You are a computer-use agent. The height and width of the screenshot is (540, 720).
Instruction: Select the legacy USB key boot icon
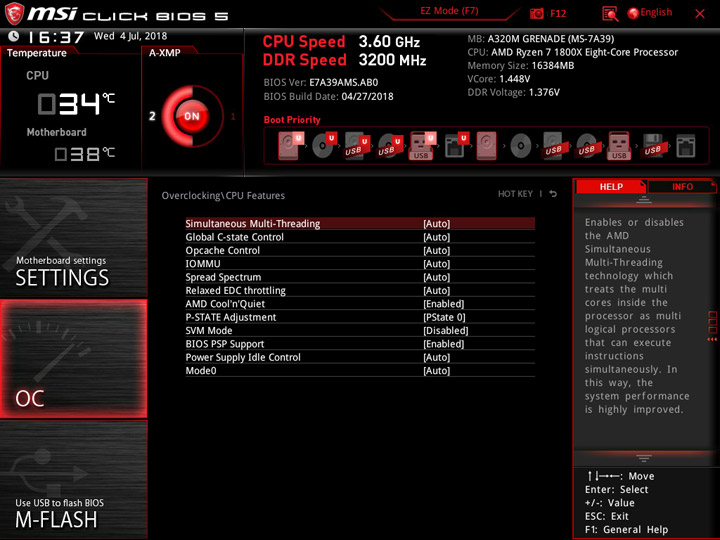click(x=619, y=146)
